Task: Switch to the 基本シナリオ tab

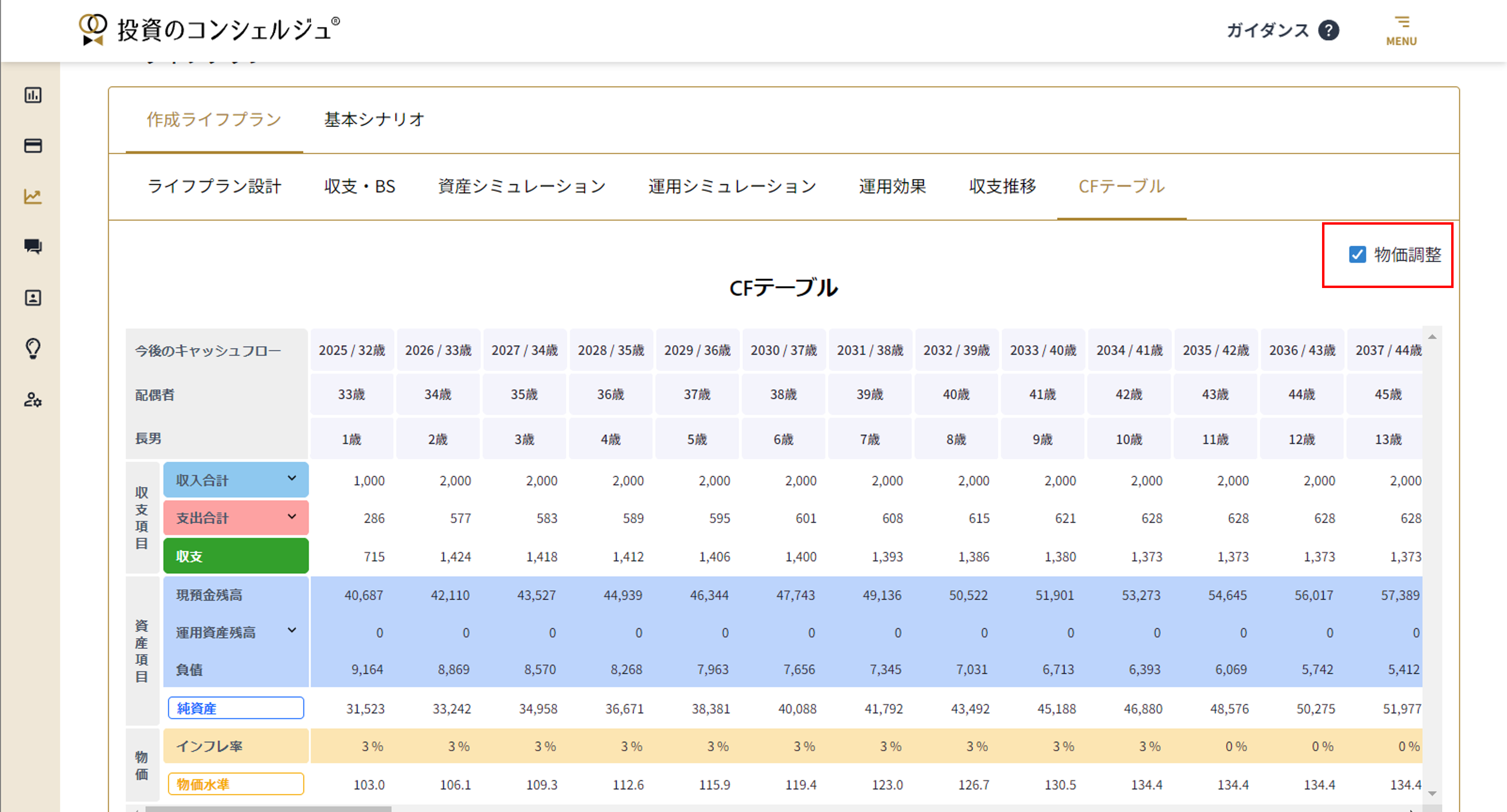Action: click(x=374, y=120)
